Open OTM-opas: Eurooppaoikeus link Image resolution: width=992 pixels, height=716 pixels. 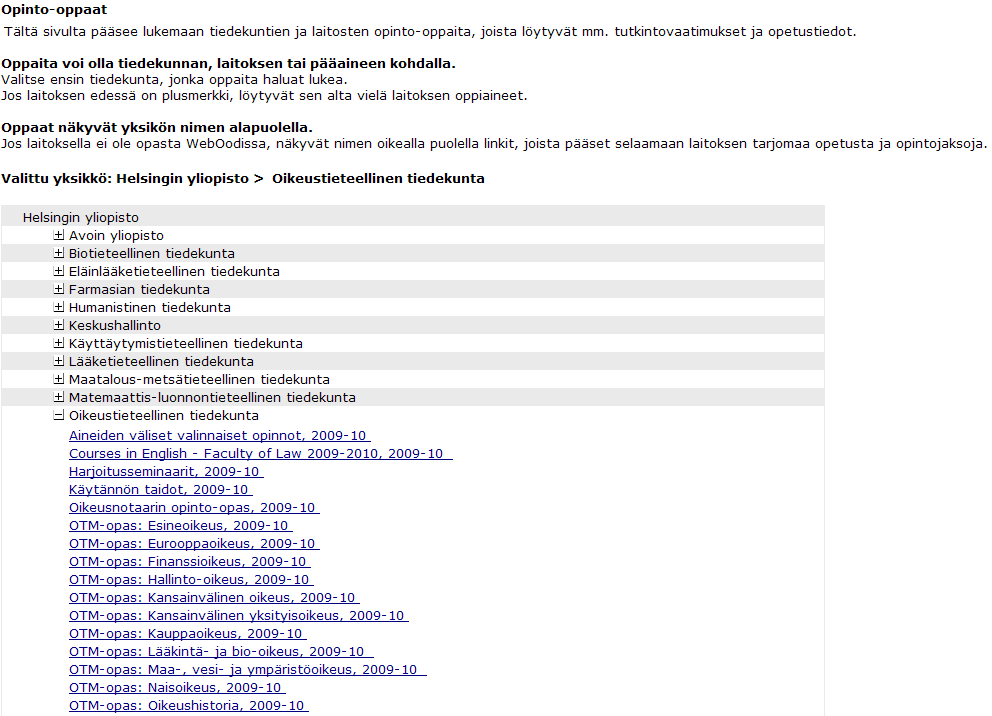click(x=194, y=544)
